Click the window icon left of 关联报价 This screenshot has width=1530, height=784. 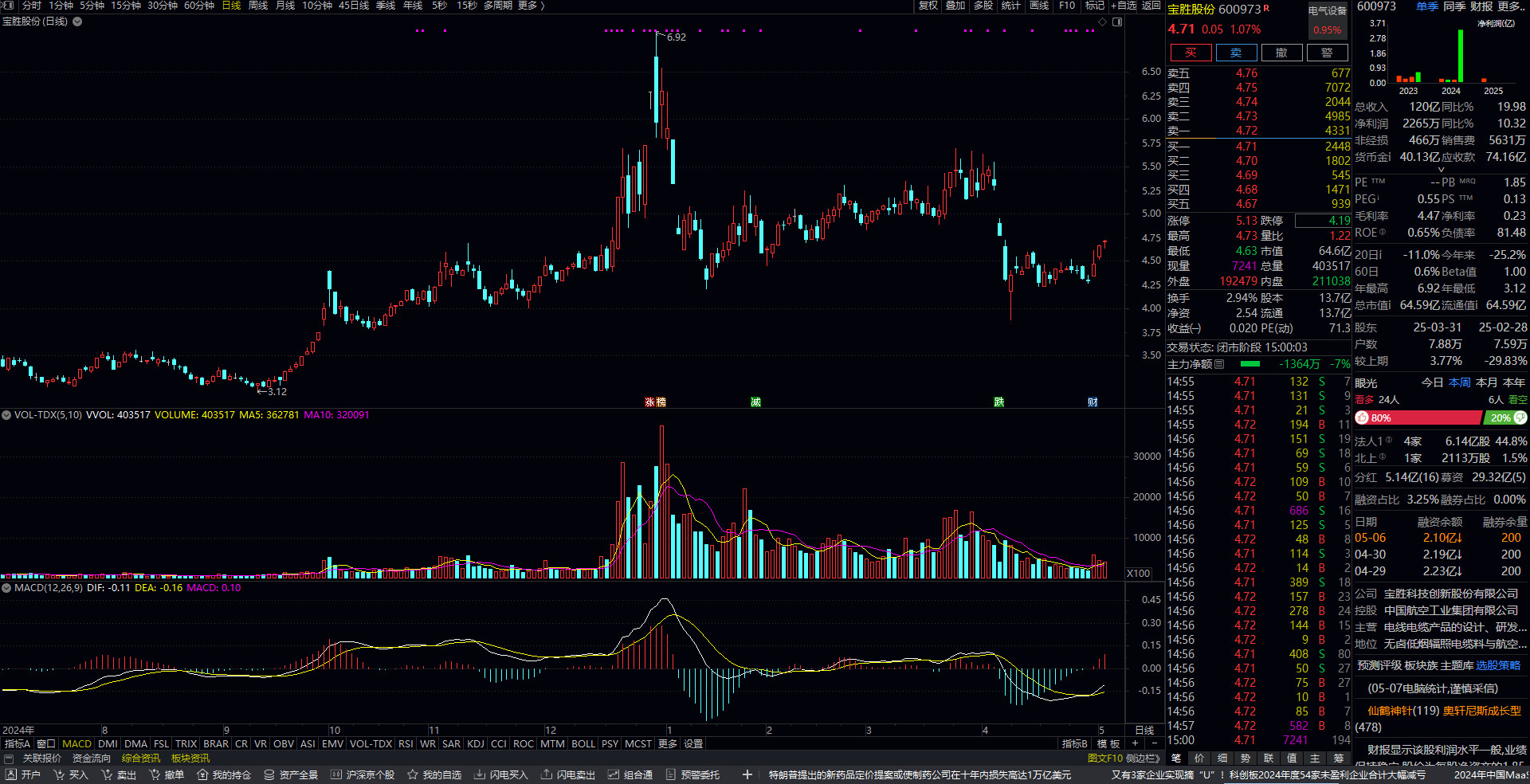coord(9,759)
